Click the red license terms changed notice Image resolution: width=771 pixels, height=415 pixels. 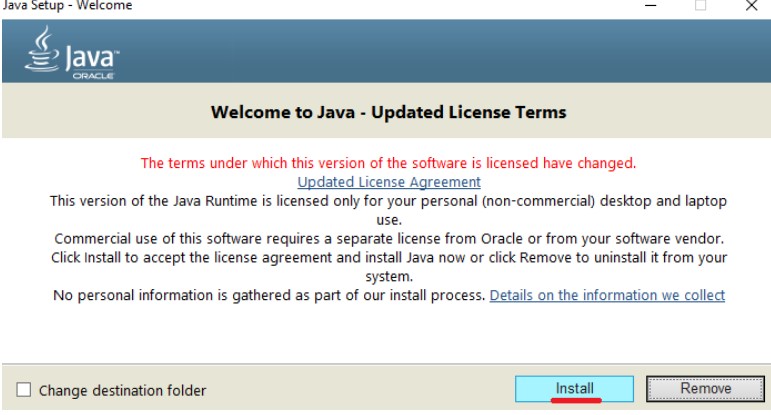coord(388,163)
